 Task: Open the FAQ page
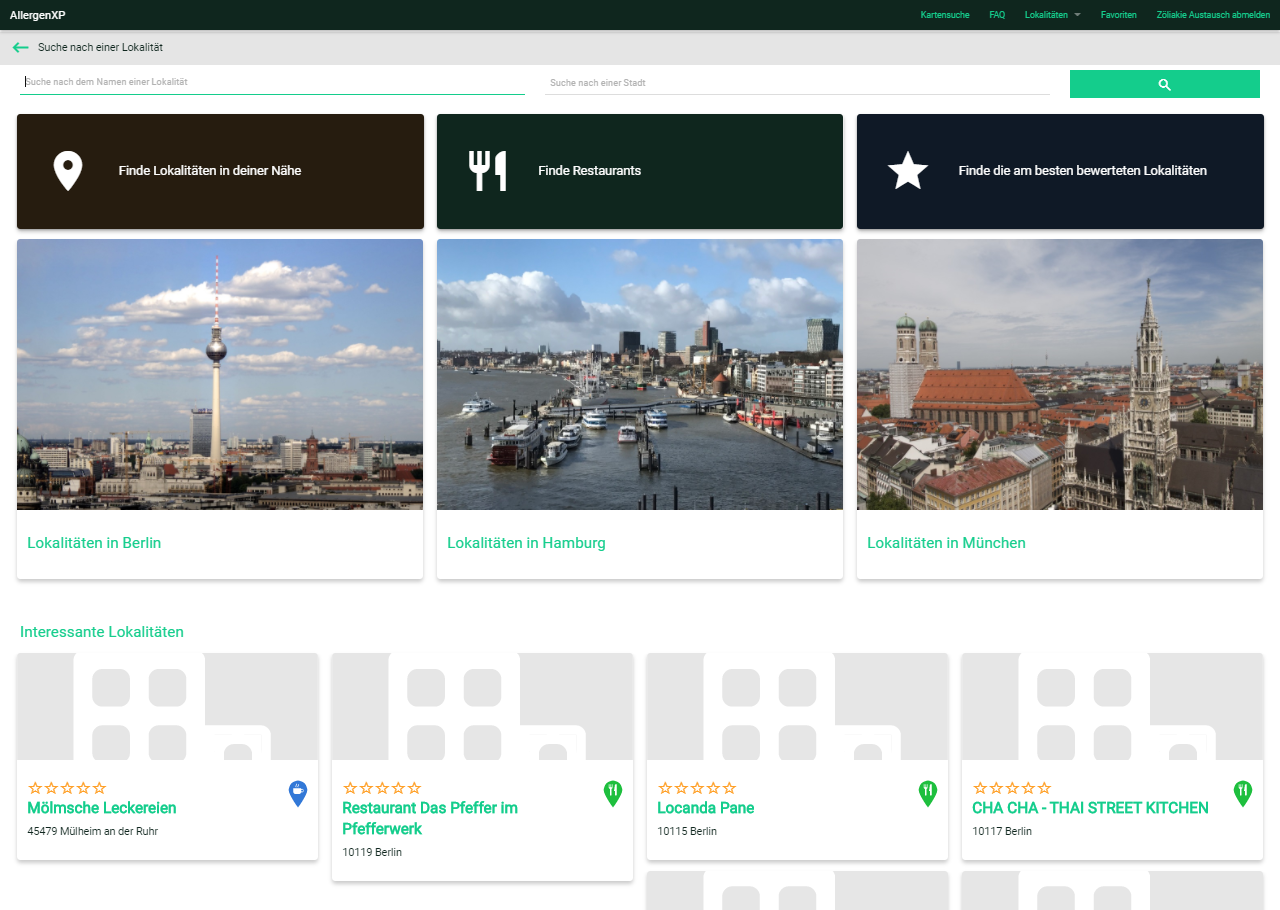(997, 15)
